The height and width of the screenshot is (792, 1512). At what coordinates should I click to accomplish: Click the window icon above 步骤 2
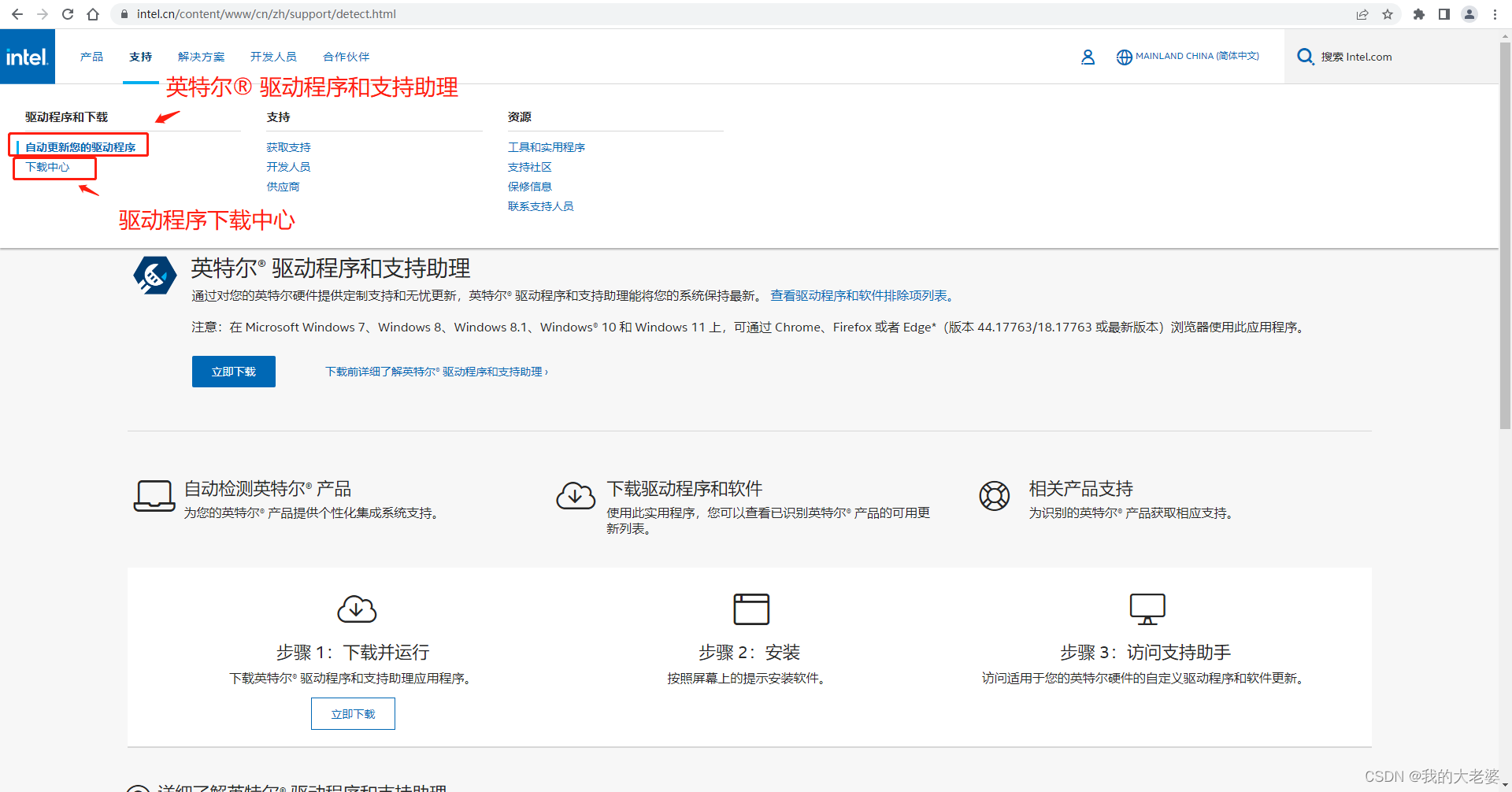(x=751, y=609)
